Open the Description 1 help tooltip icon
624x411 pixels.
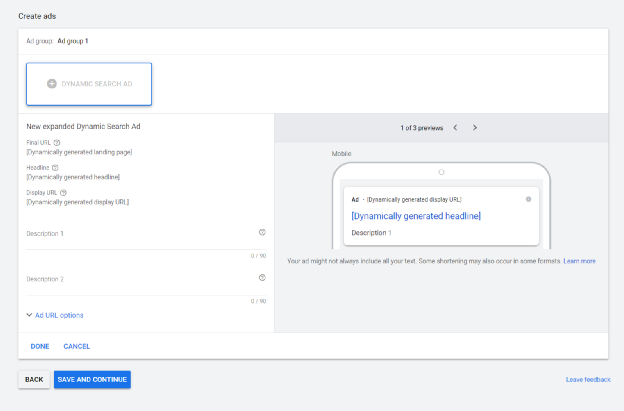[x=262, y=233]
